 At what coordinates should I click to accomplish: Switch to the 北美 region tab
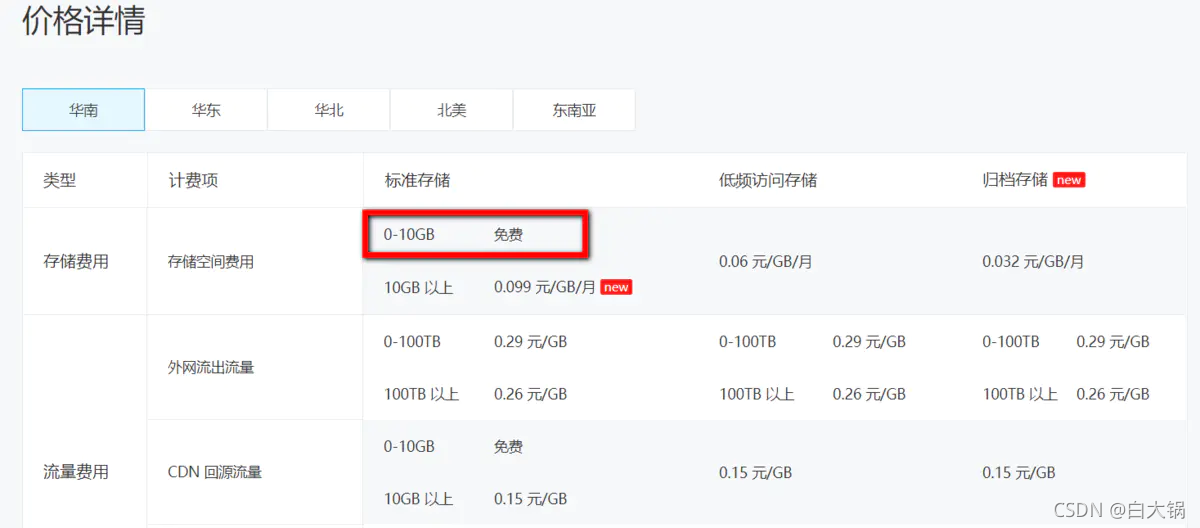(452, 110)
